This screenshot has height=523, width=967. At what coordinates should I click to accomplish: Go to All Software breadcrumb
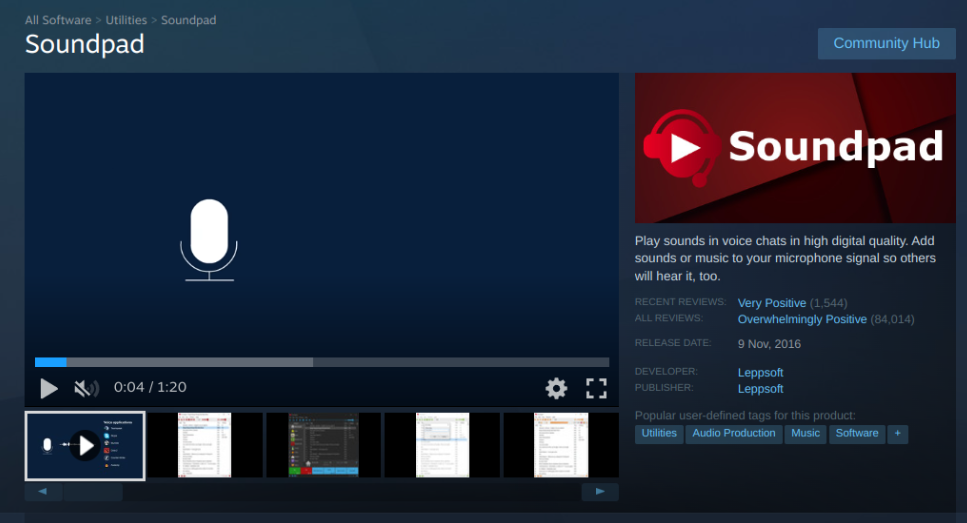58,20
